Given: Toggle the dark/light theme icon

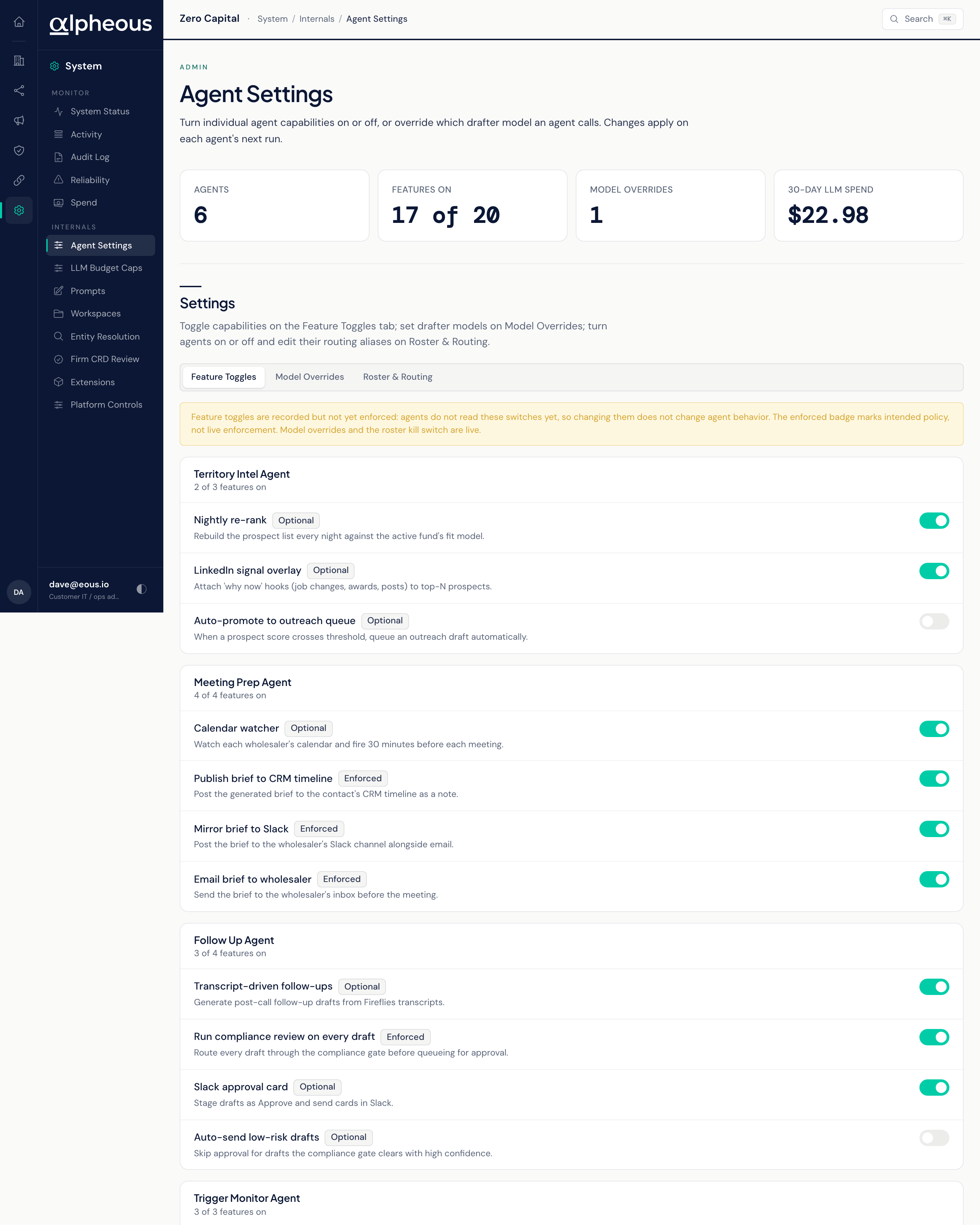Looking at the screenshot, I should coord(142,589).
